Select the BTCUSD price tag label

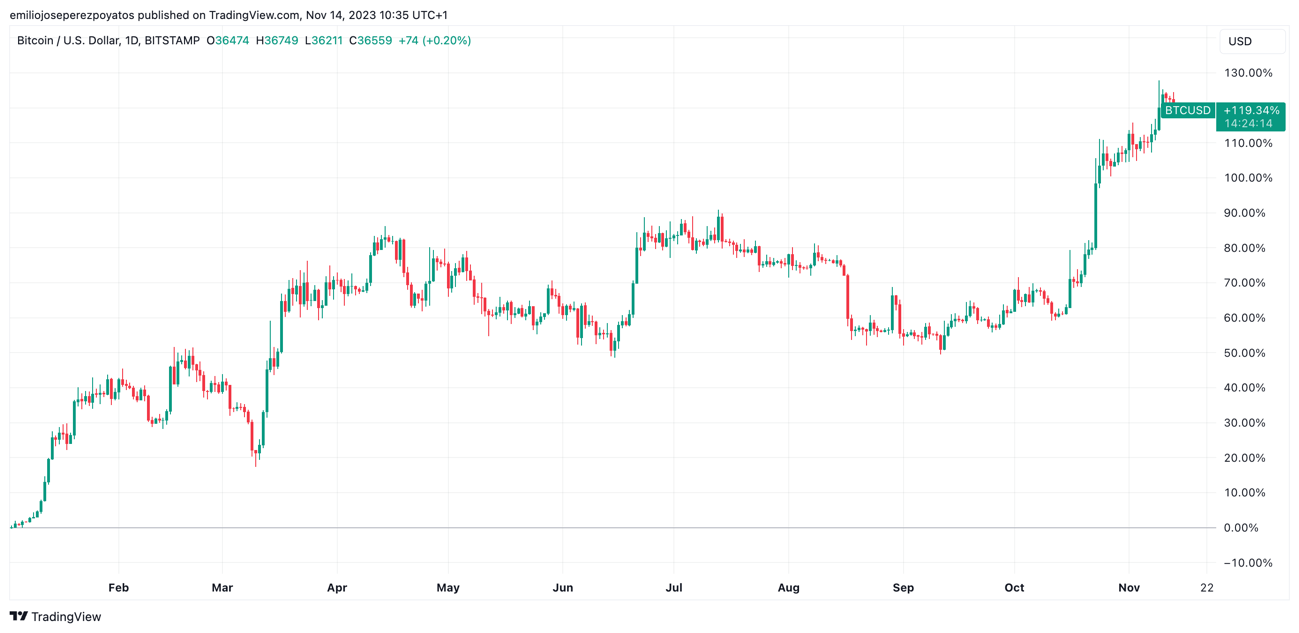pyautogui.click(x=1187, y=110)
